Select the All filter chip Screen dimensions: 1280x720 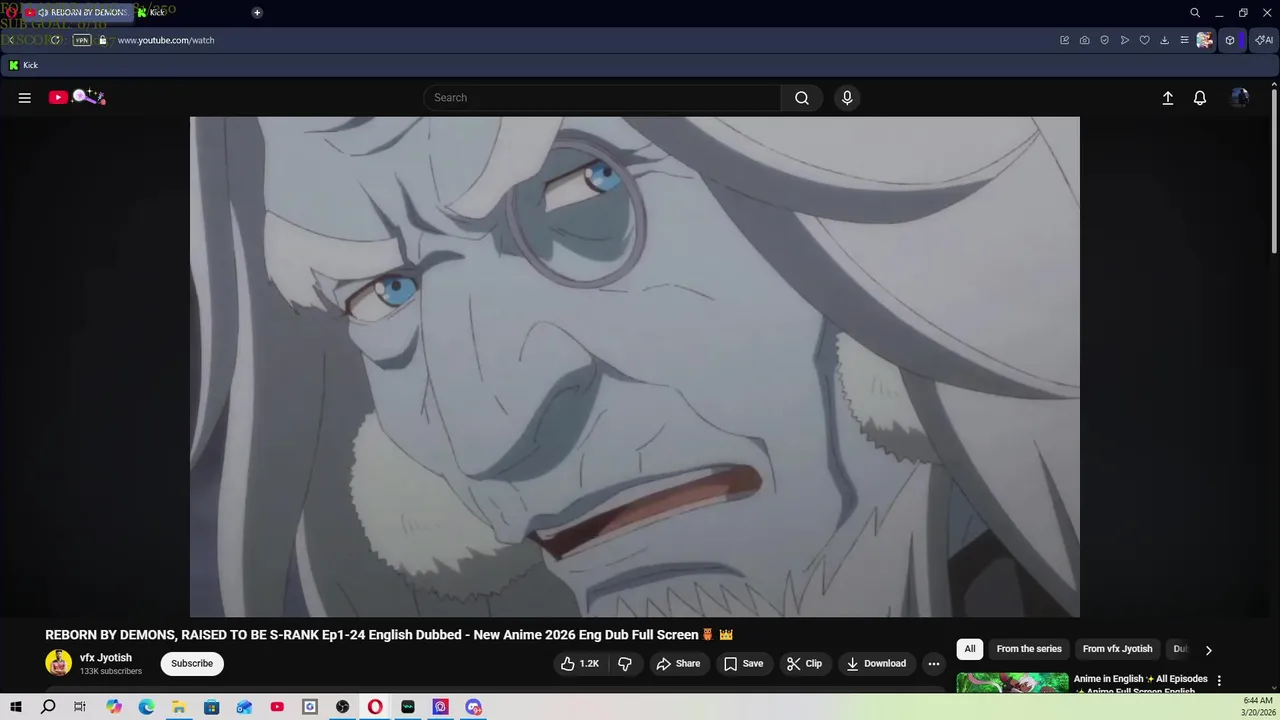(970, 649)
